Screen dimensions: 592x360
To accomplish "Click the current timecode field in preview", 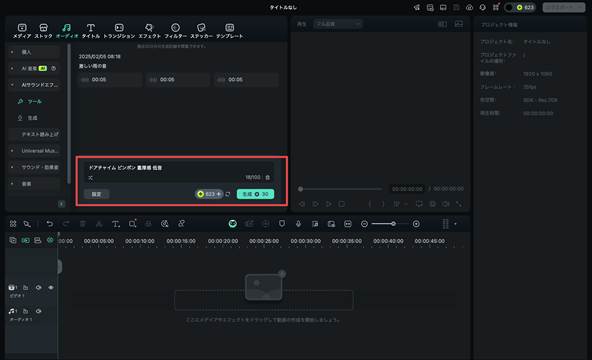I will tap(407, 189).
